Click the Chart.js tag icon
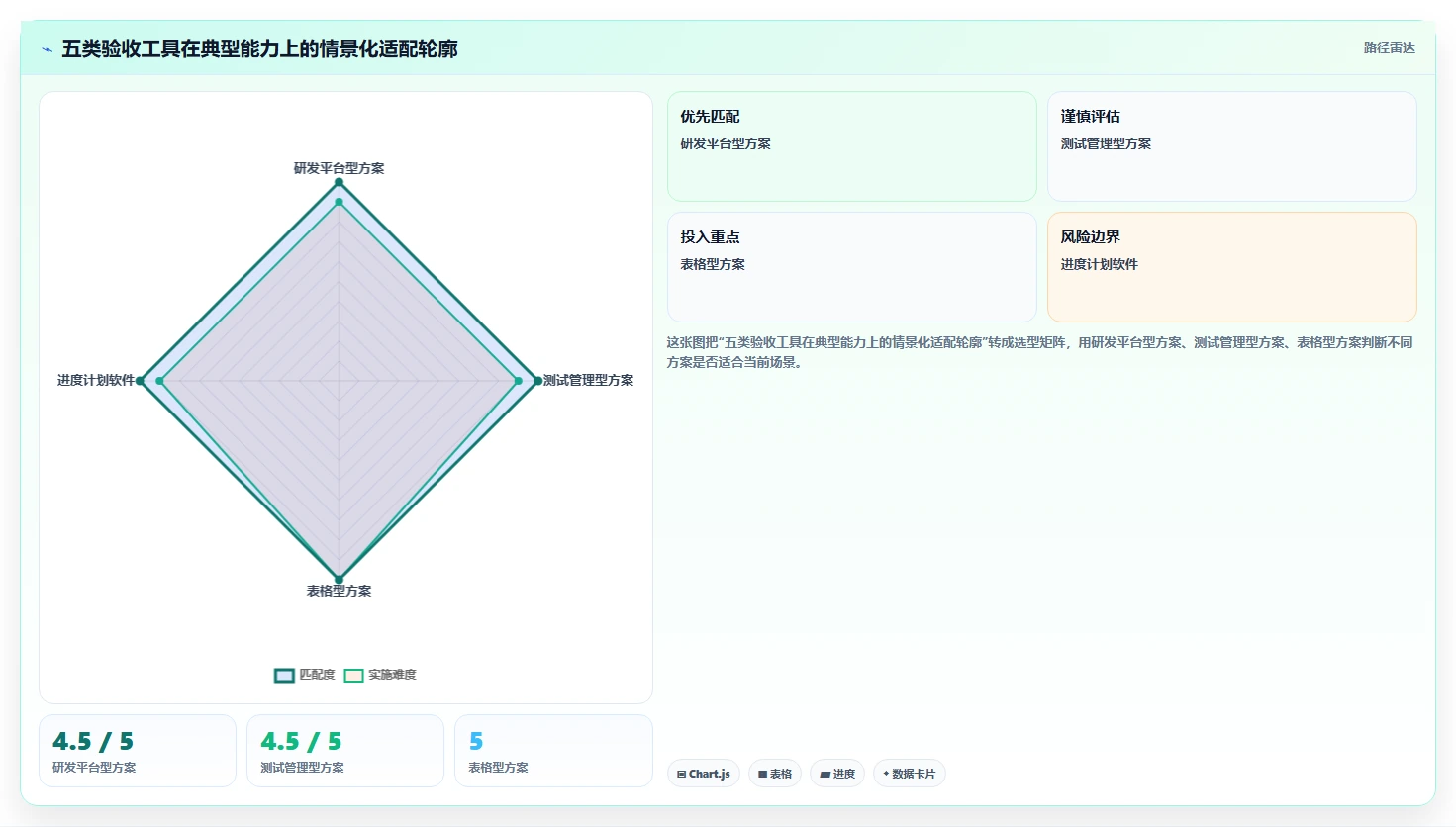The height and width of the screenshot is (827, 1456). (682, 774)
